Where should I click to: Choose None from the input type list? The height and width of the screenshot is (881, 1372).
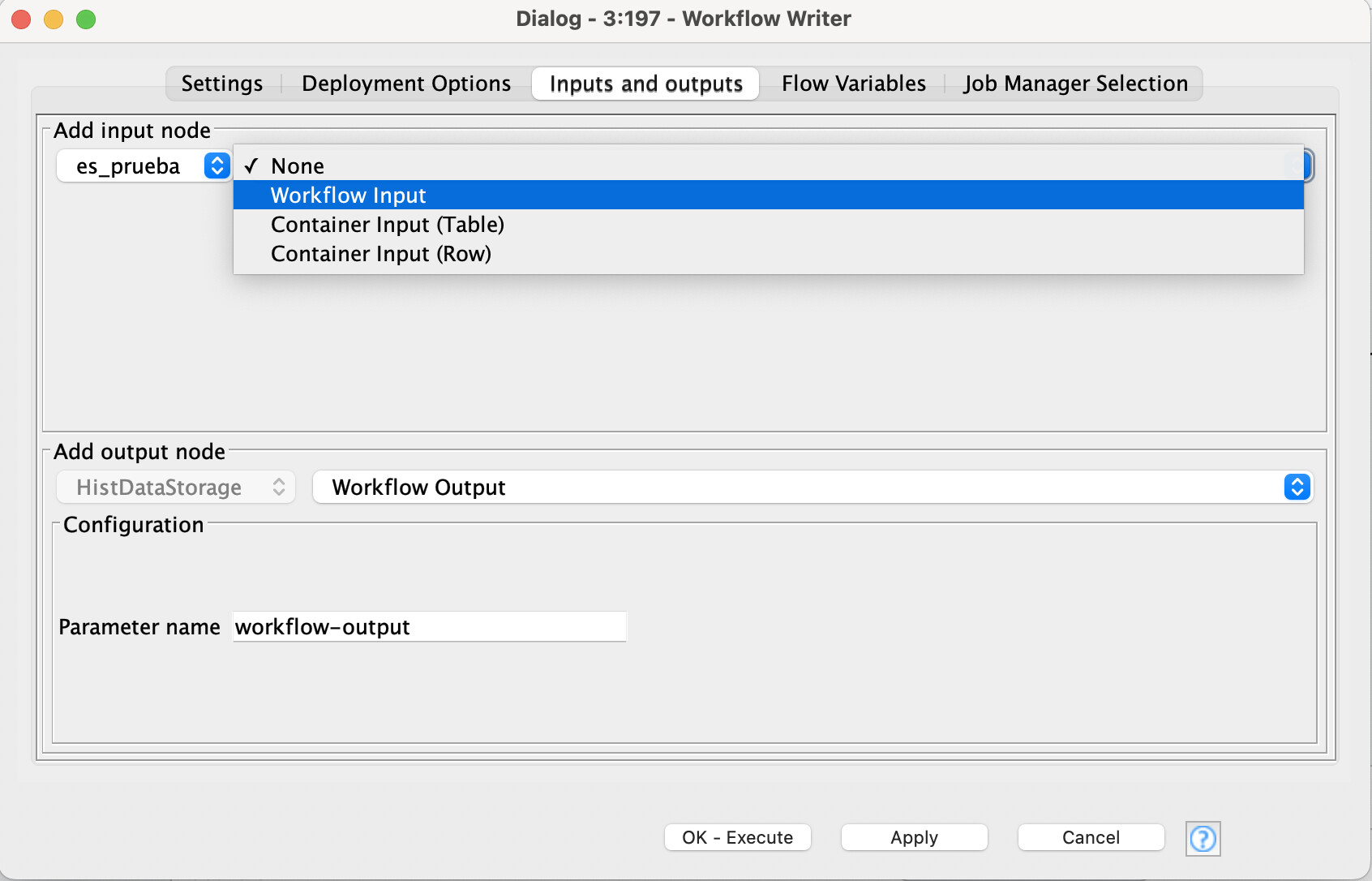tap(298, 166)
